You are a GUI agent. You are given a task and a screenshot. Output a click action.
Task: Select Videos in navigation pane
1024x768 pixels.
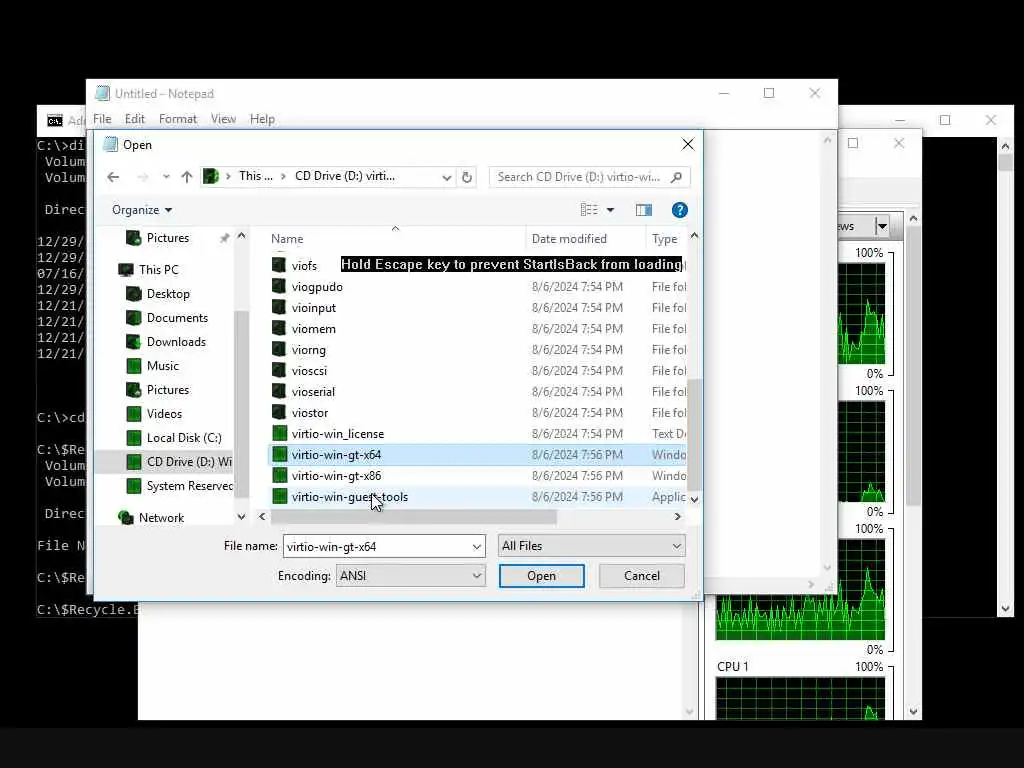(164, 414)
